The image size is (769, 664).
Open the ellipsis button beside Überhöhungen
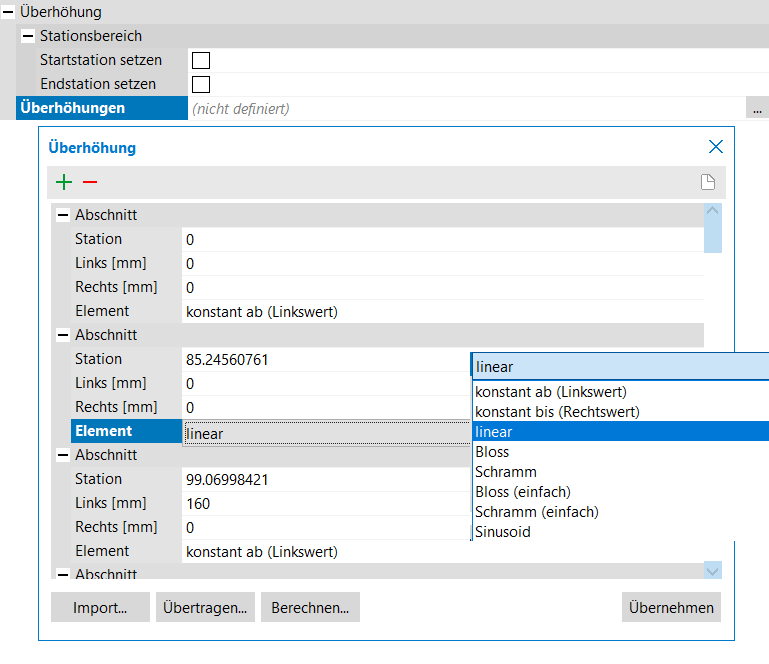[757, 108]
